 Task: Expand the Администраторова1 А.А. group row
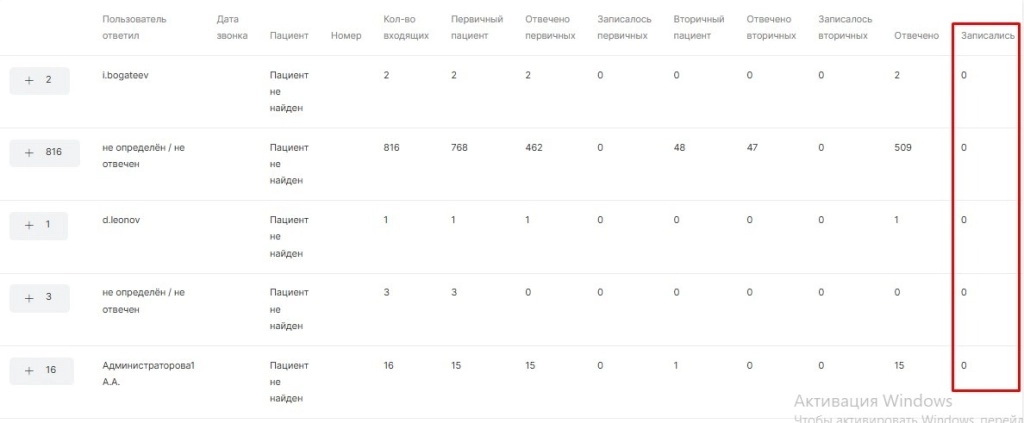point(42,370)
